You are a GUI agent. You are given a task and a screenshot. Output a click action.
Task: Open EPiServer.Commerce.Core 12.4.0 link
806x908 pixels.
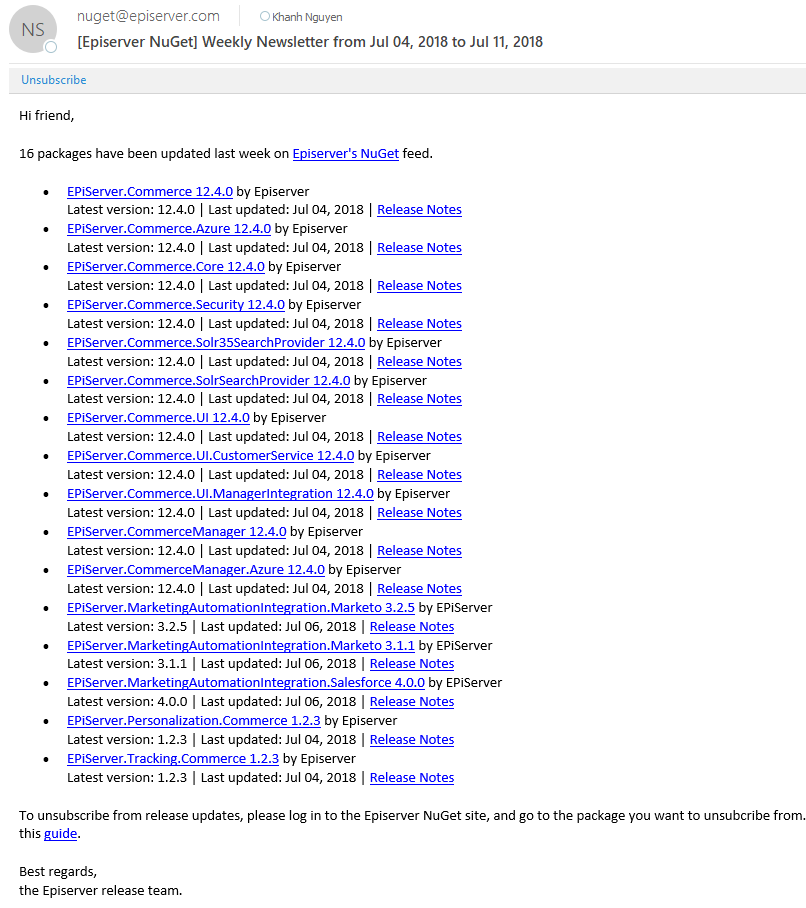click(x=166, y=267)
